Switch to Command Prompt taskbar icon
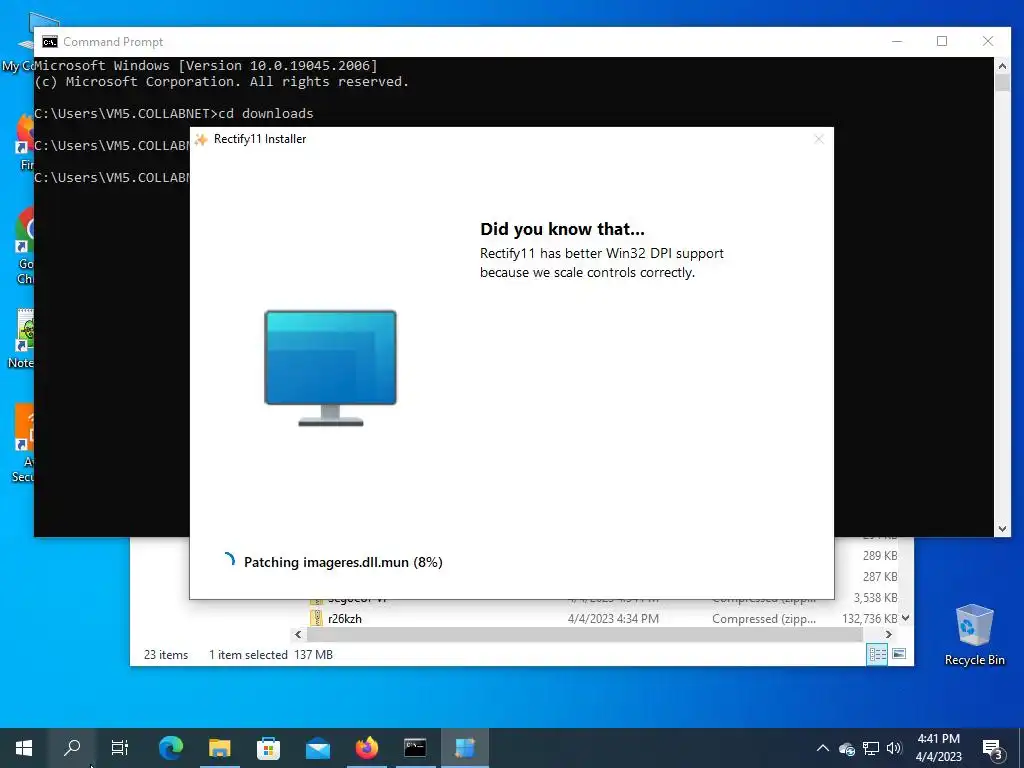The width and height of the screenshot is (1024, 768). tap(415, 748)
